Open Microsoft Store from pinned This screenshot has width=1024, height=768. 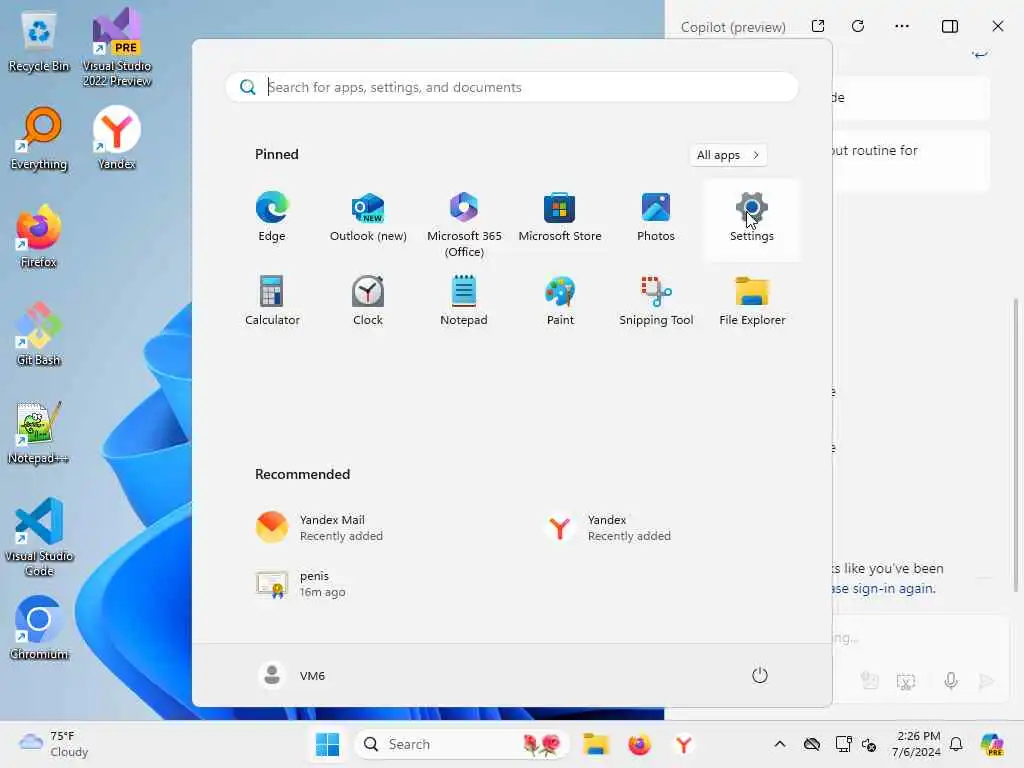tap(560, 217)
